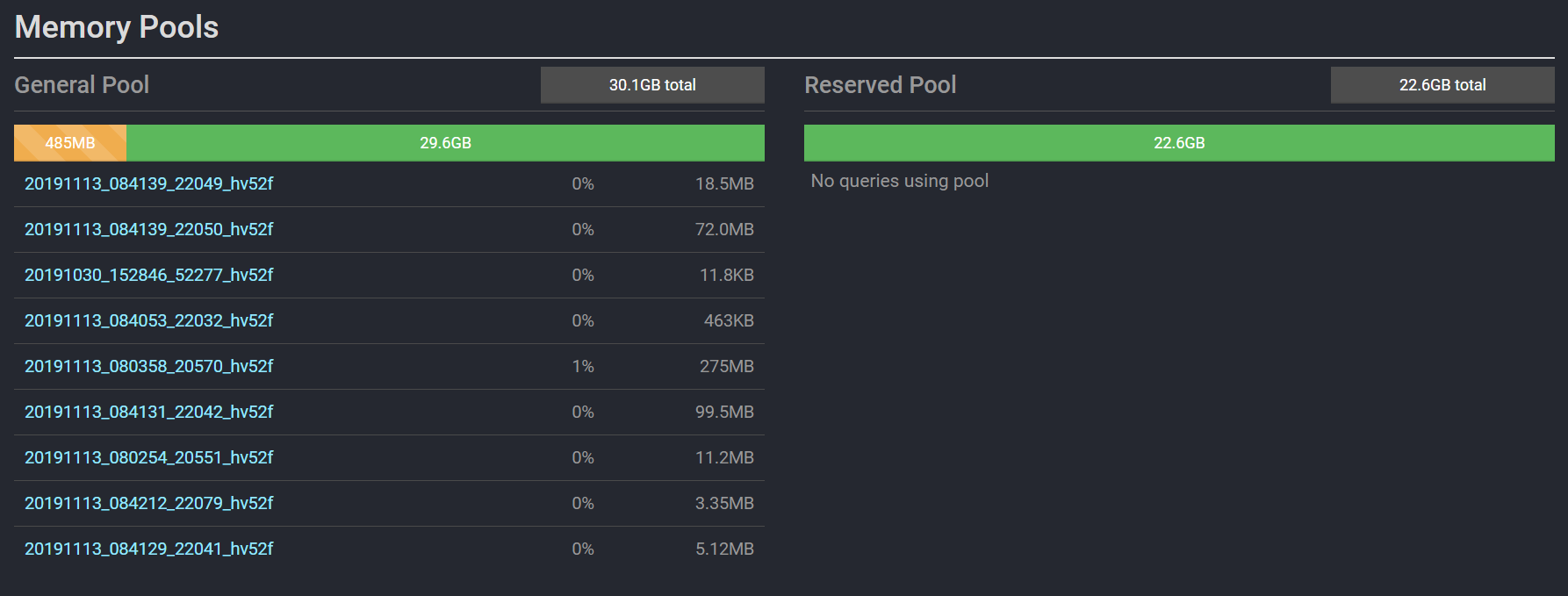Click the Reserved Pool heading
The image size is (1568, 596).
(x=880, y=85)
